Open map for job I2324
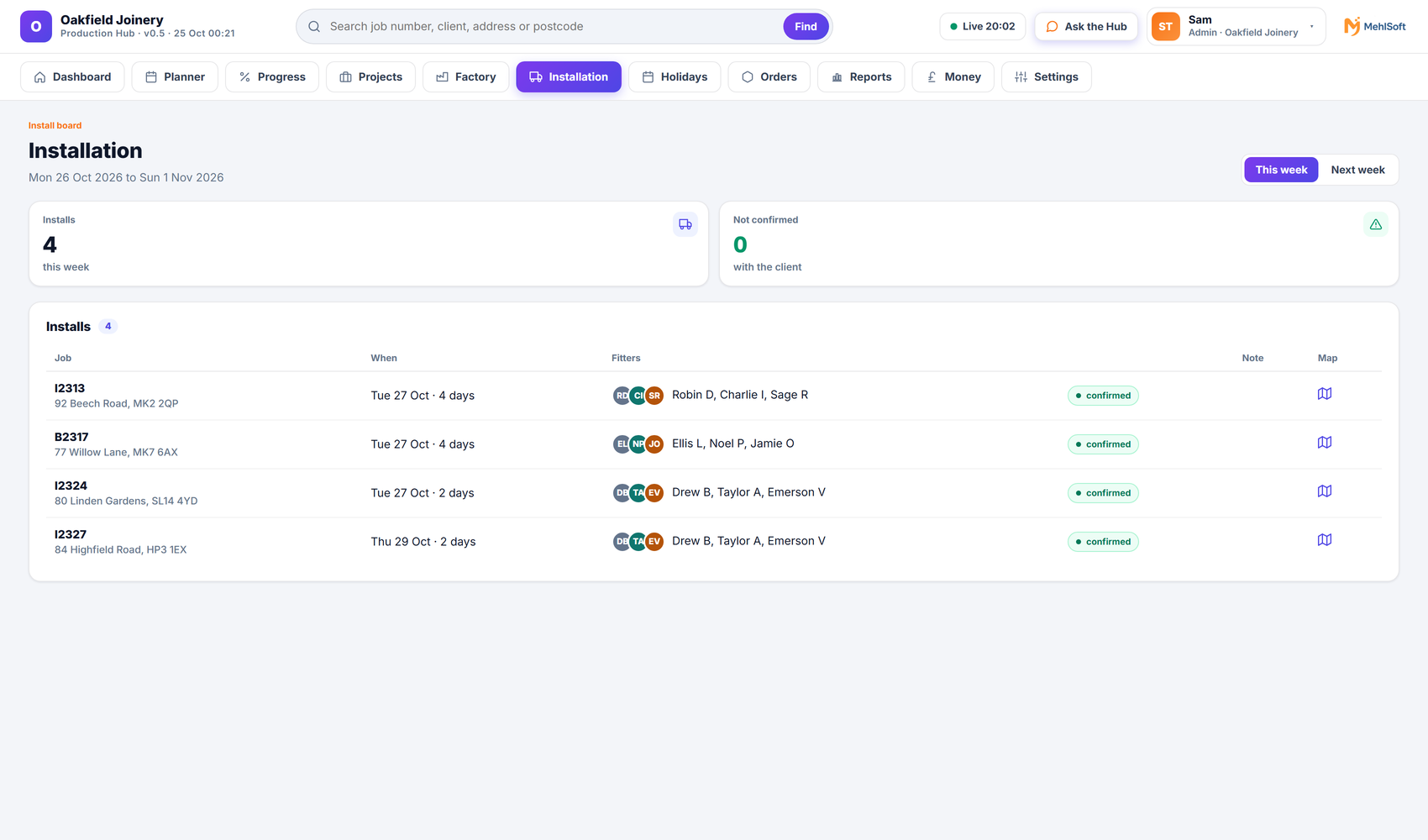The height and width of the screenshot is (840, 1428). 1325,491
